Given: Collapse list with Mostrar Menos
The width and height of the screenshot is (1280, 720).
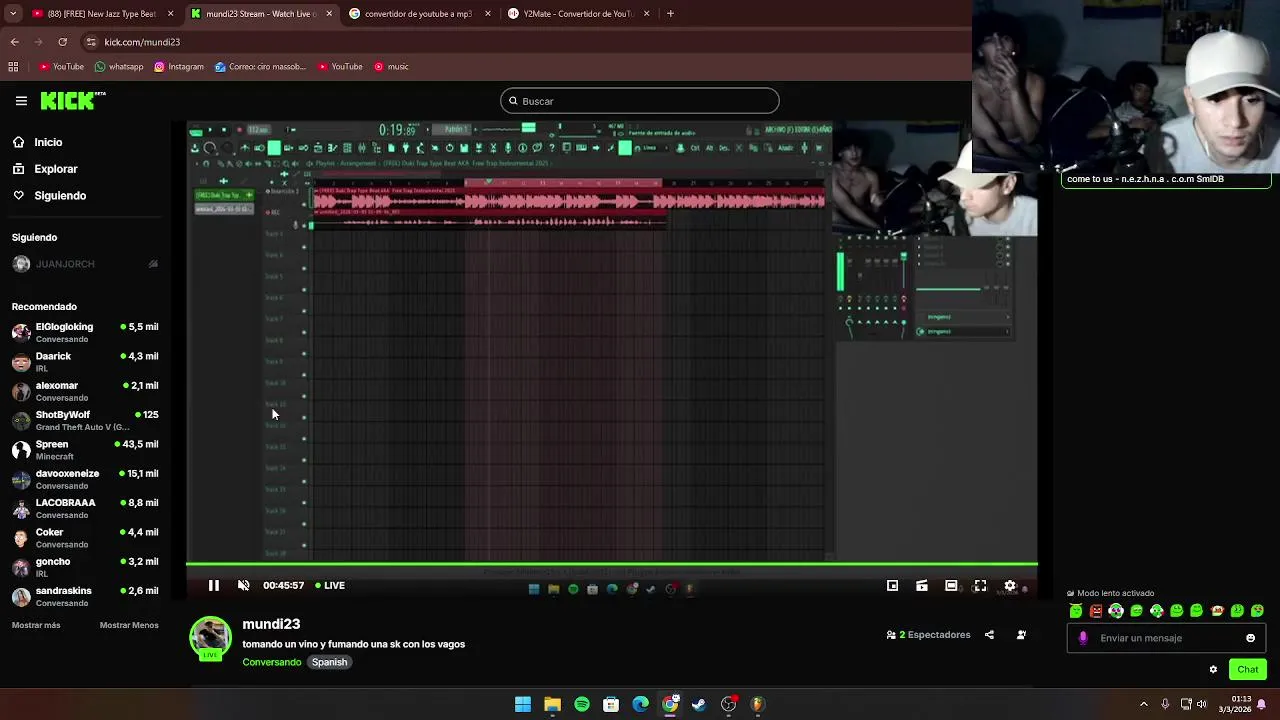Looking at the screenshot, I should tap(129, 625).
